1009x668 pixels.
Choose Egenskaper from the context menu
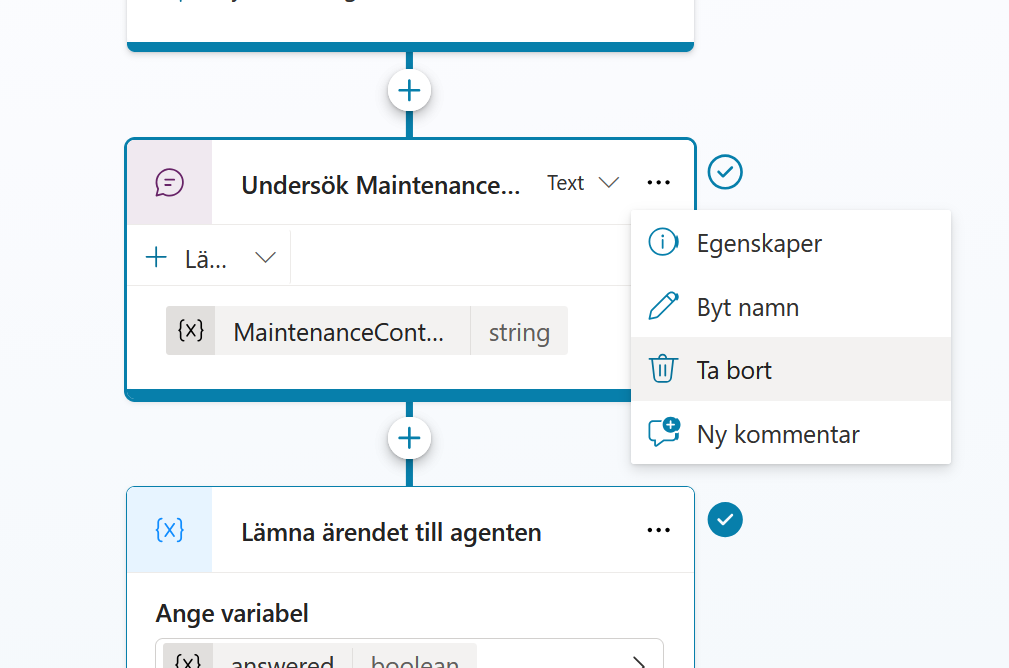pos(791,243)
